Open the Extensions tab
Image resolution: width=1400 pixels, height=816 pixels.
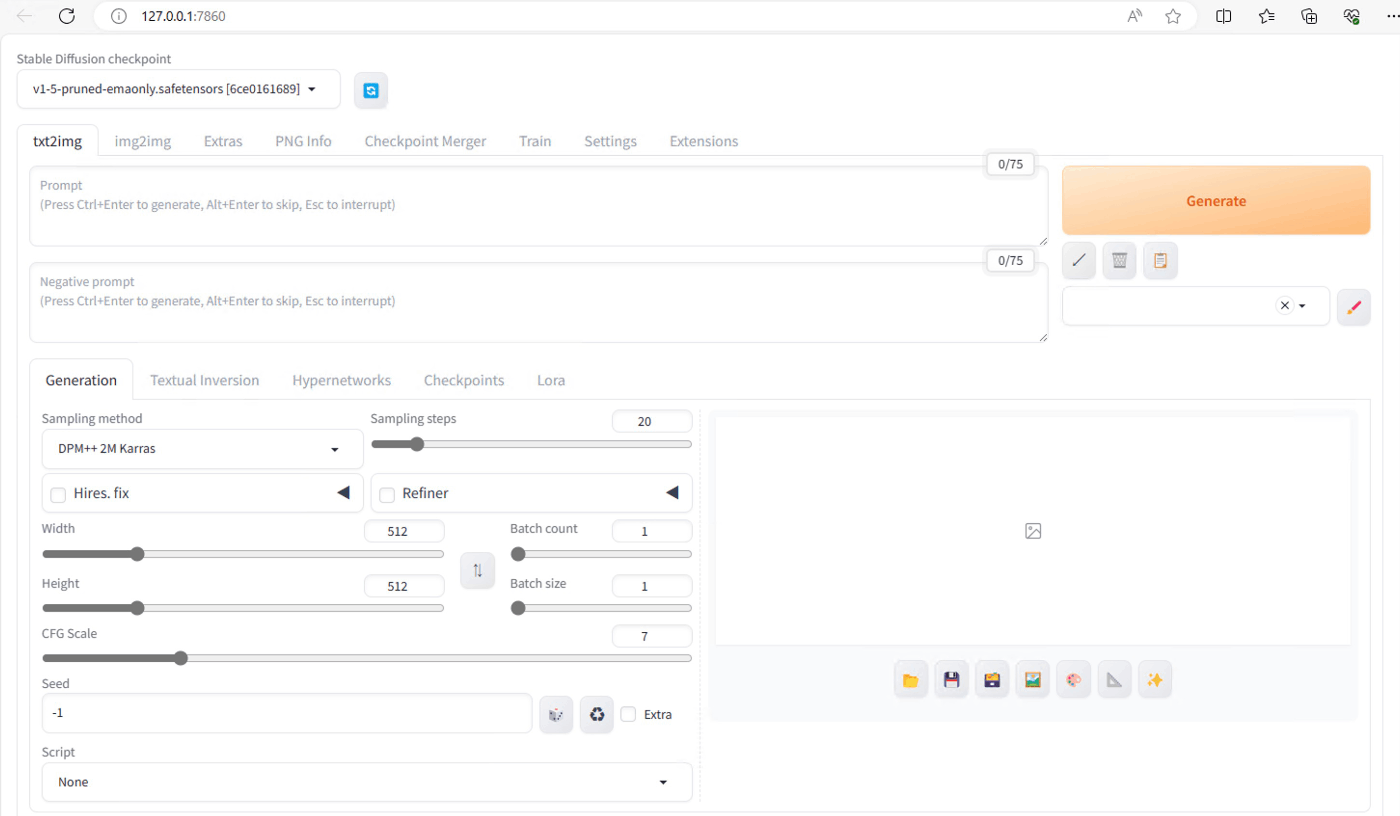[x=704, y=141]
